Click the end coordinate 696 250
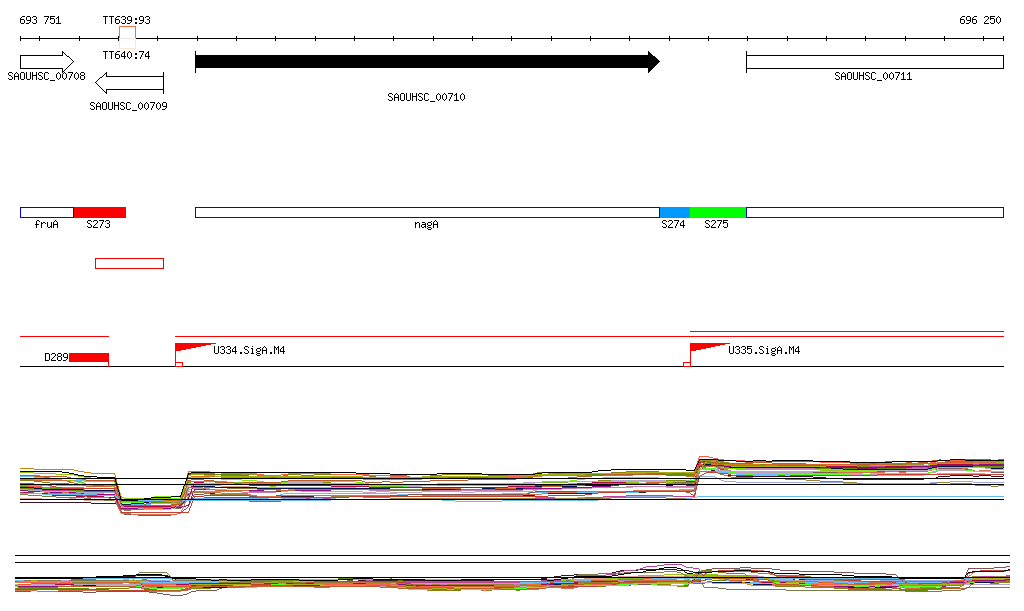This screenshot has width=1024, height=611. [979, 20]
